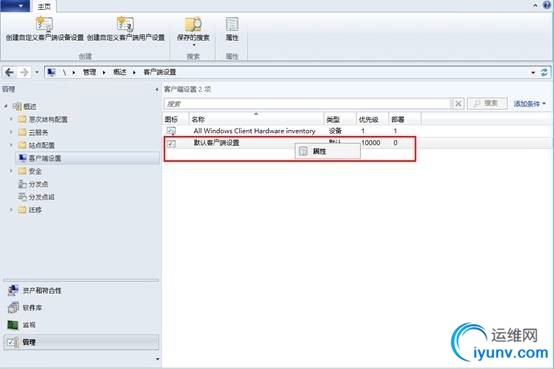Select 分发点 node in tree
Image resolution: width=554 pixels, height=369 pixels.
[x=38, y=184]
